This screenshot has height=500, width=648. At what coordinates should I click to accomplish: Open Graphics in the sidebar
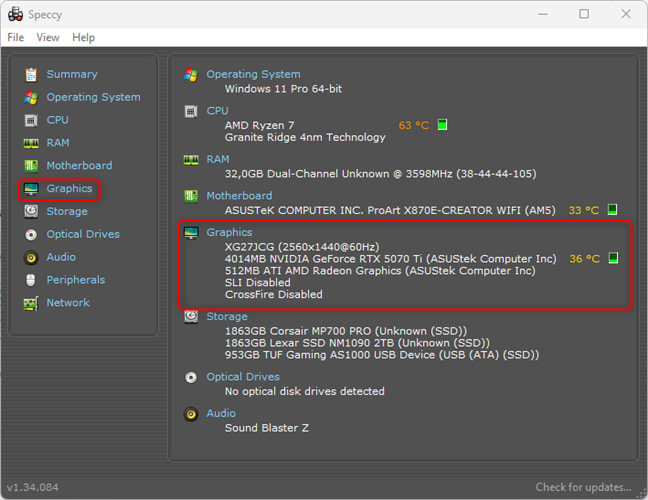pyautogui.click(x=69, y=188)
